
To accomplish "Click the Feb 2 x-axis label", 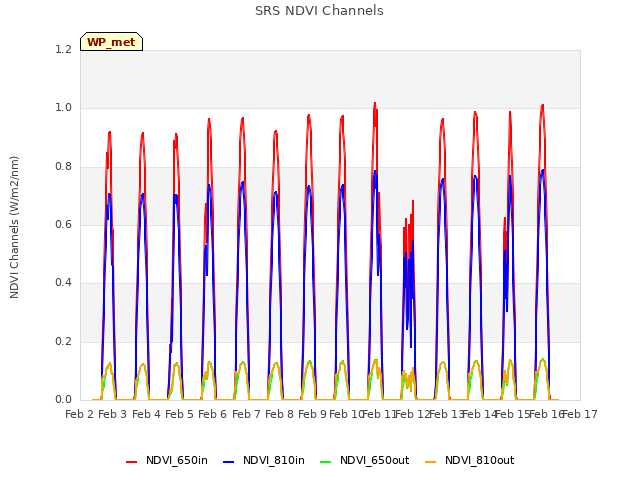I will point(79,414).
